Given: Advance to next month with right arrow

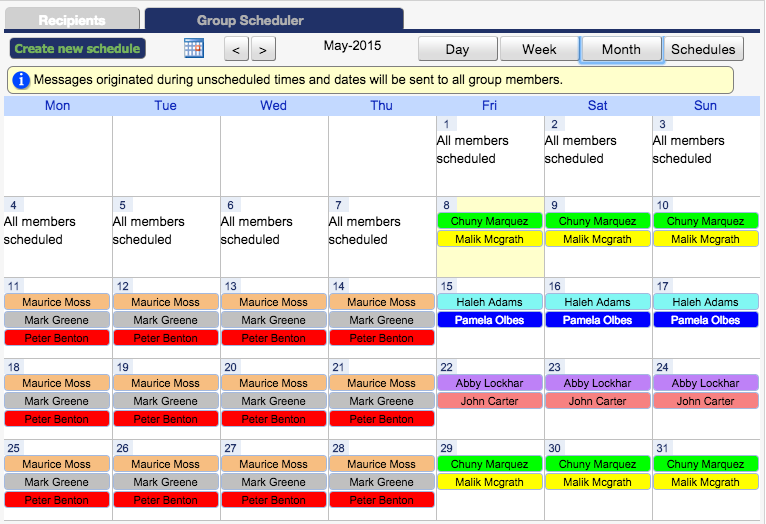Looking at the screenshot, I should coord(263,49).
